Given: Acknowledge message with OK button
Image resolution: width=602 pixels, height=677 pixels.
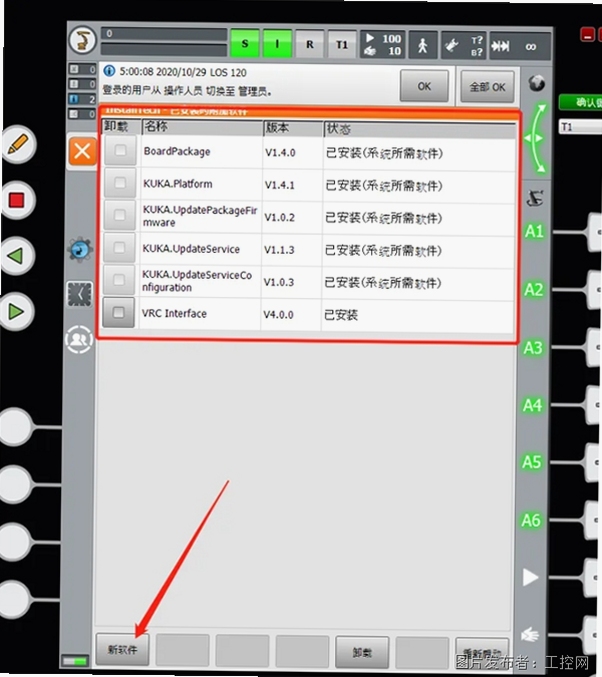Looking at the screenshot, I should pos(424,86).
